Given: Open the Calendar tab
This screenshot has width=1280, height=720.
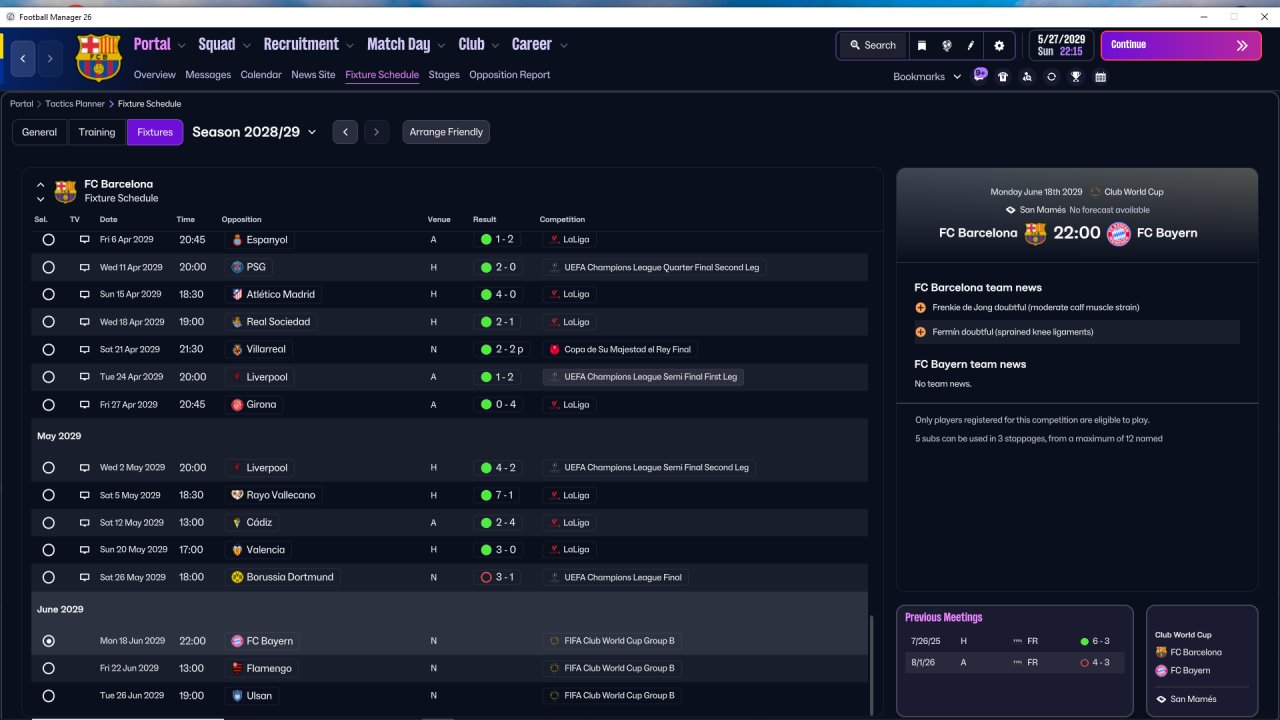Looking at the screenshot, I should (261, 75).
